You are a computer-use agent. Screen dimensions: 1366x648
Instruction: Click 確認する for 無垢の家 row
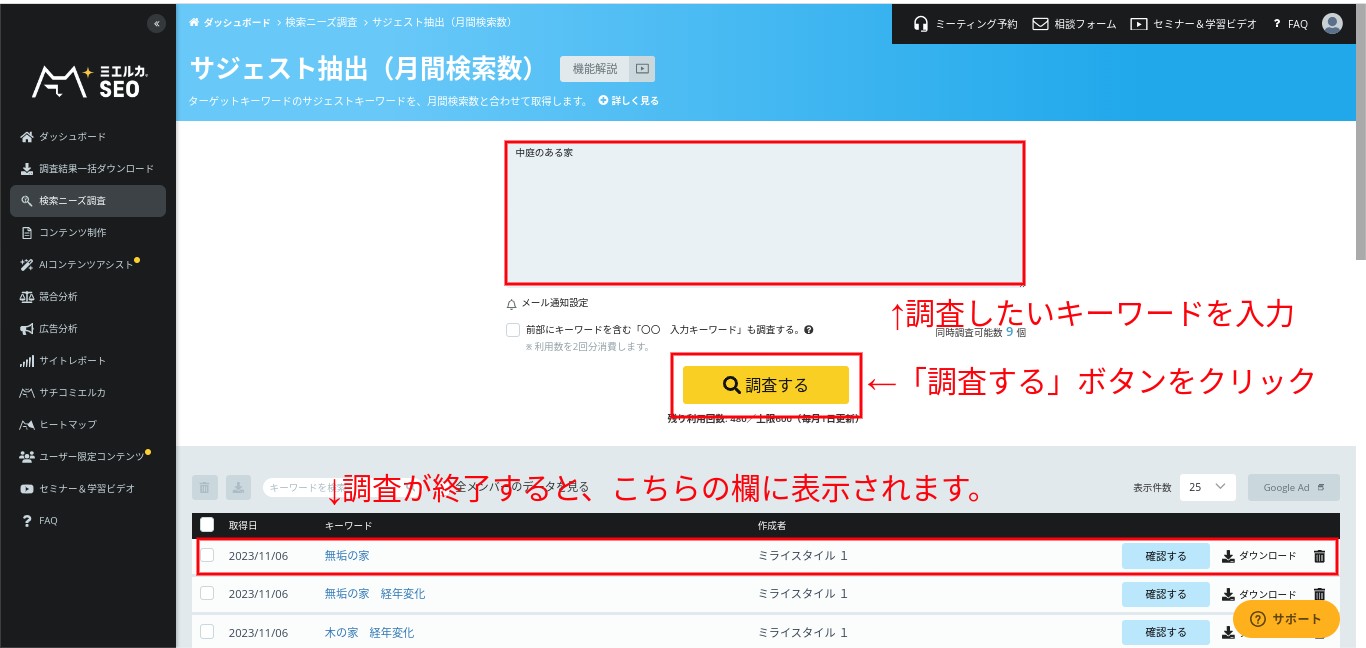click(x=1165, y=556)
